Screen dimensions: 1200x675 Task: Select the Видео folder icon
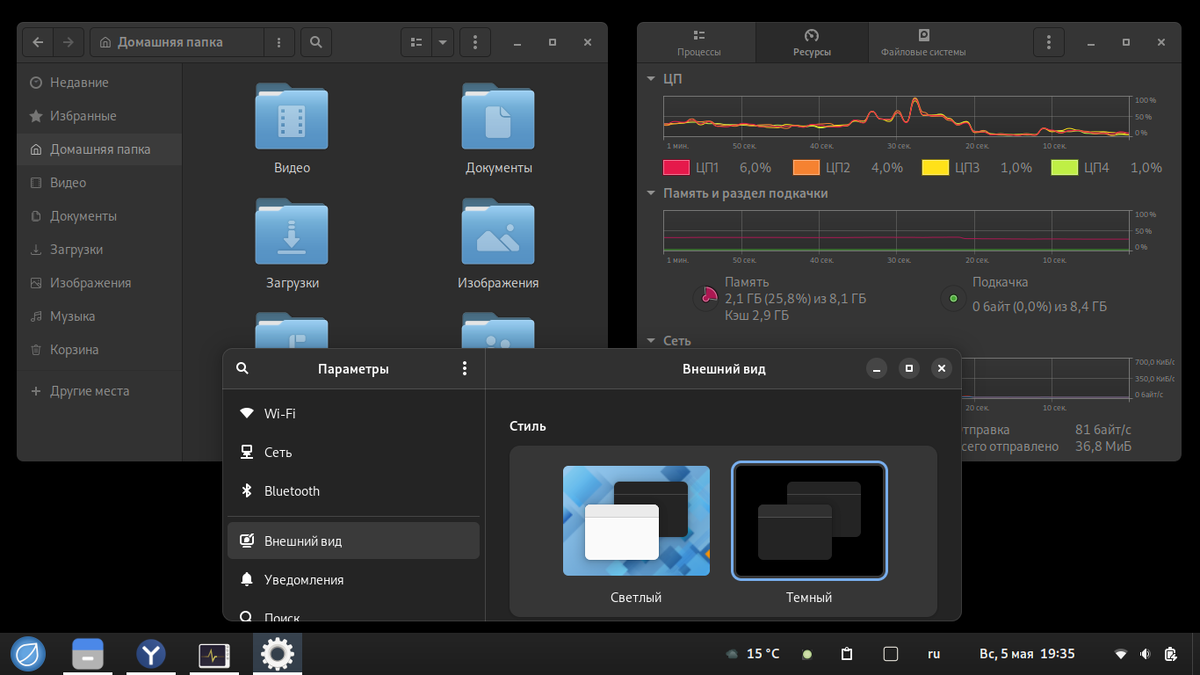point(292,116)
